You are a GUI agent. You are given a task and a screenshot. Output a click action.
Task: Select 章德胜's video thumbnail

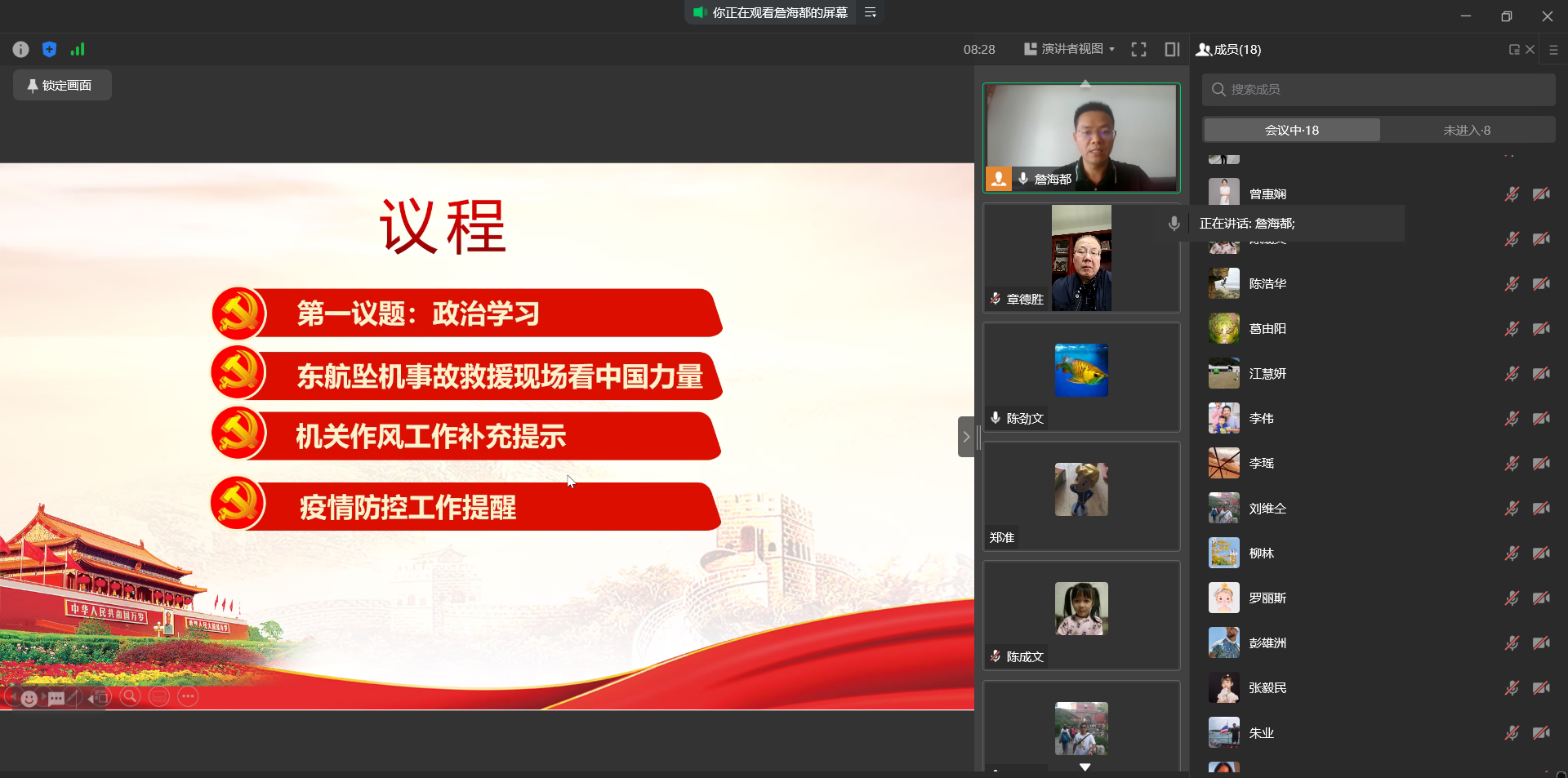click(1081, 257)
